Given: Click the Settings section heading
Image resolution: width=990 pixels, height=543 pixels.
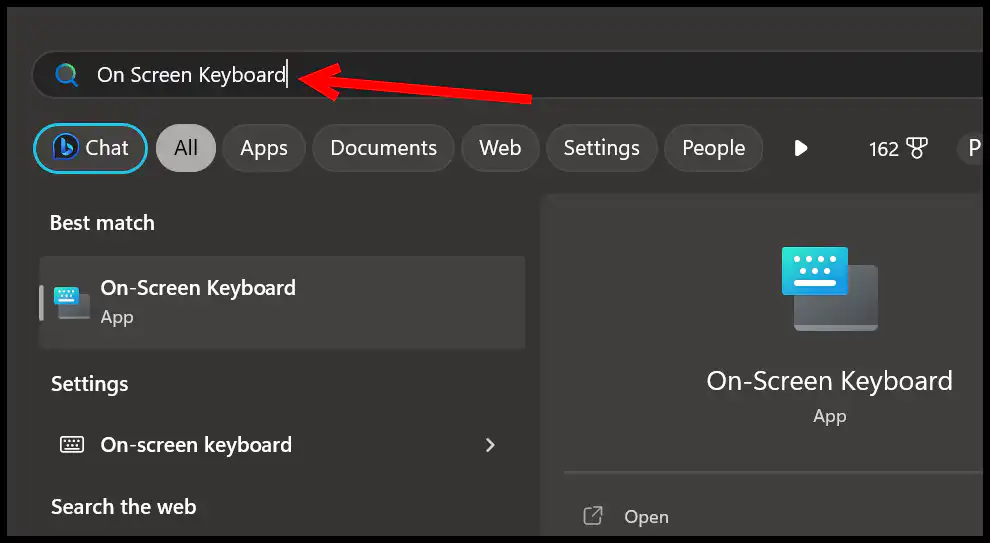Looking at the screenshot, I should click(x=90, y=384).
